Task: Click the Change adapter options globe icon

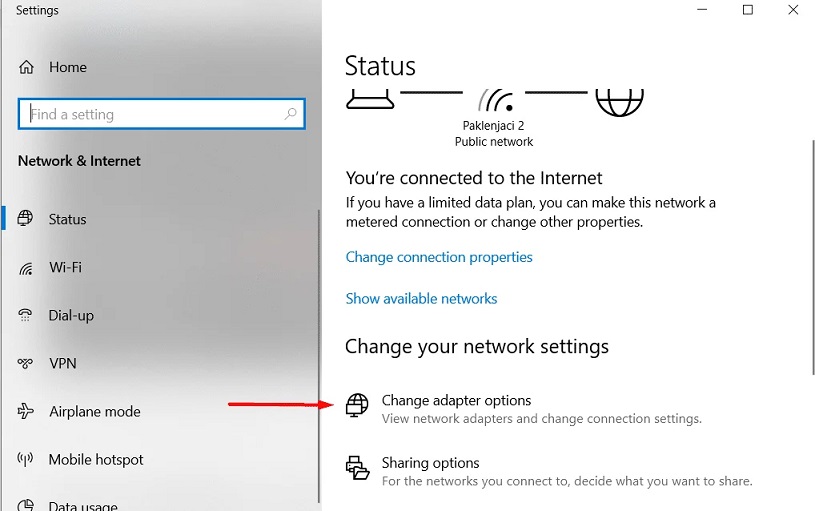Action: coord(357,405)
